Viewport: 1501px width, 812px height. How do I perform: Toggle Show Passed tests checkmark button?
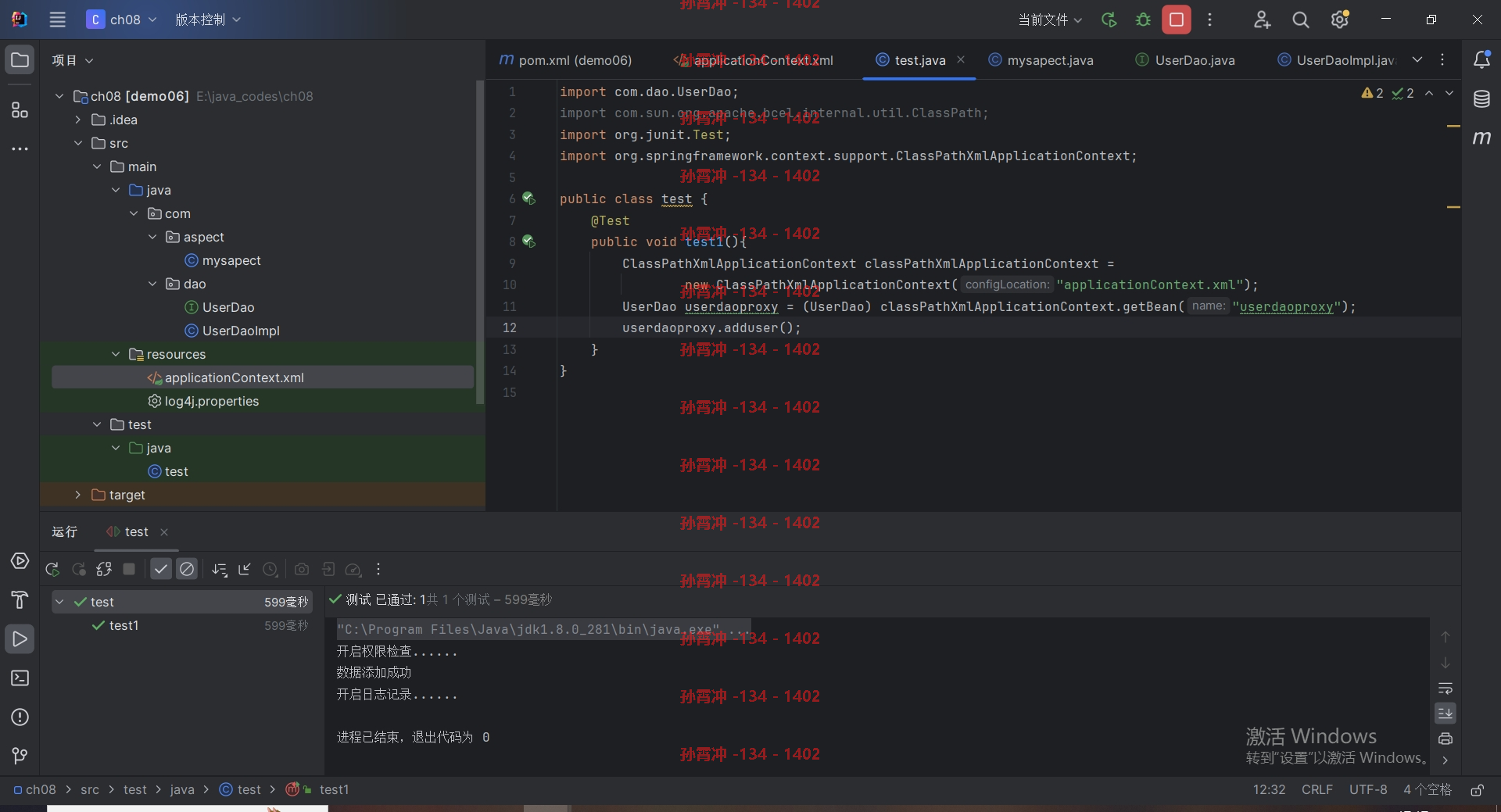[x=161, y=570]
